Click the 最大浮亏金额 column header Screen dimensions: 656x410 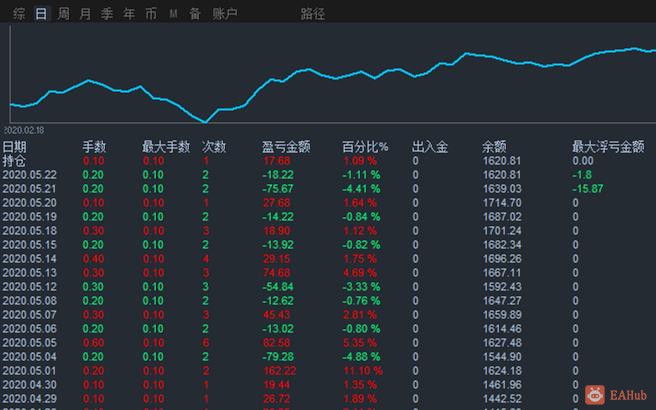pyautogui.click(x=608, y=147)
